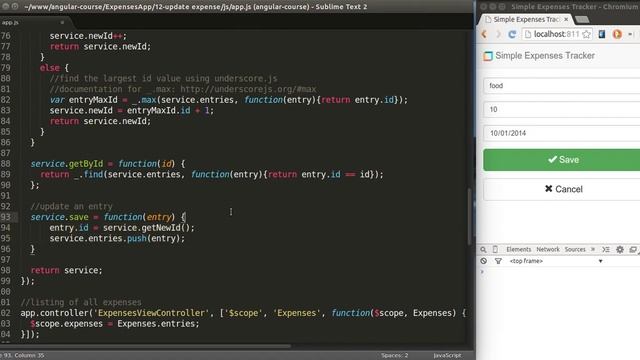Click the Simple Expenses Tracker logo icon
The image size is (640, 360).
tap(488, 56)
